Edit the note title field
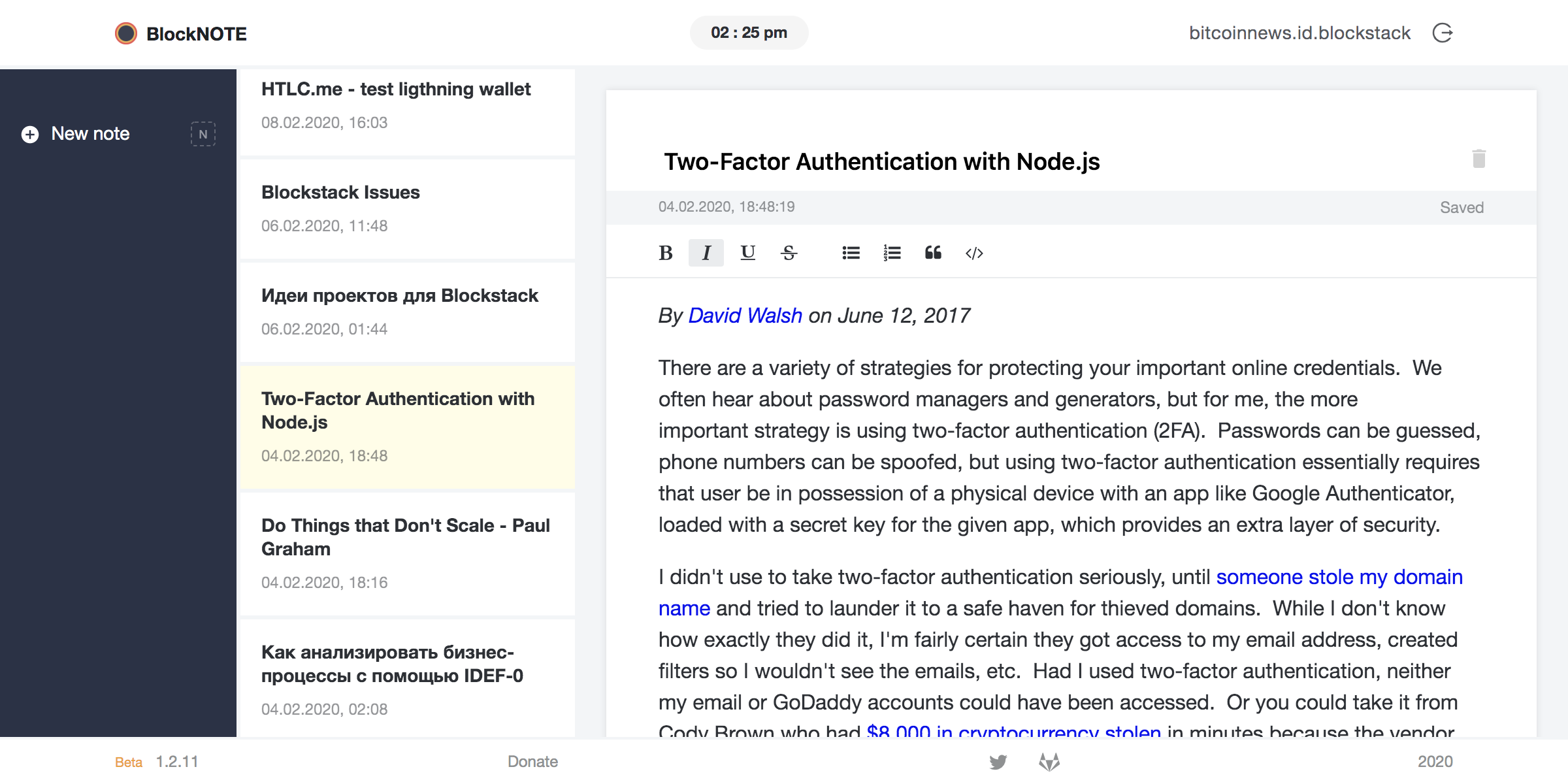This screenshot has width=1568, height=784. coord(881,161)
